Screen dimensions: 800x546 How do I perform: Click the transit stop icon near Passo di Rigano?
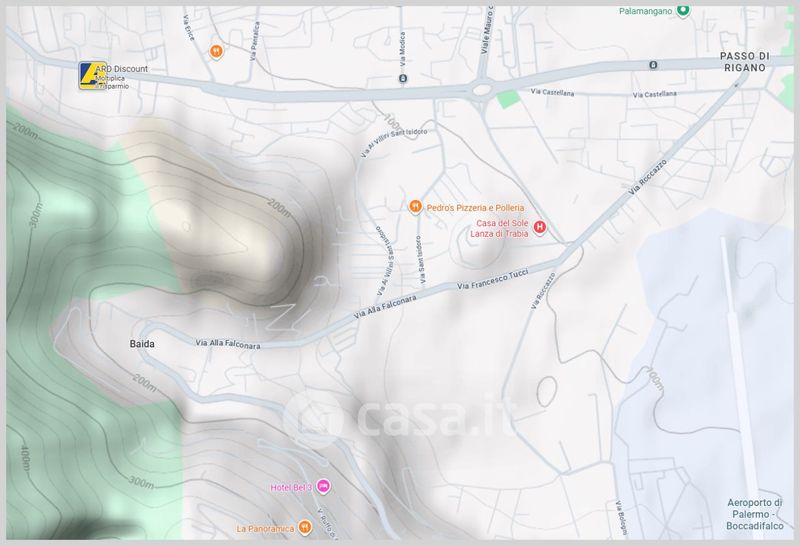(653, 65)
